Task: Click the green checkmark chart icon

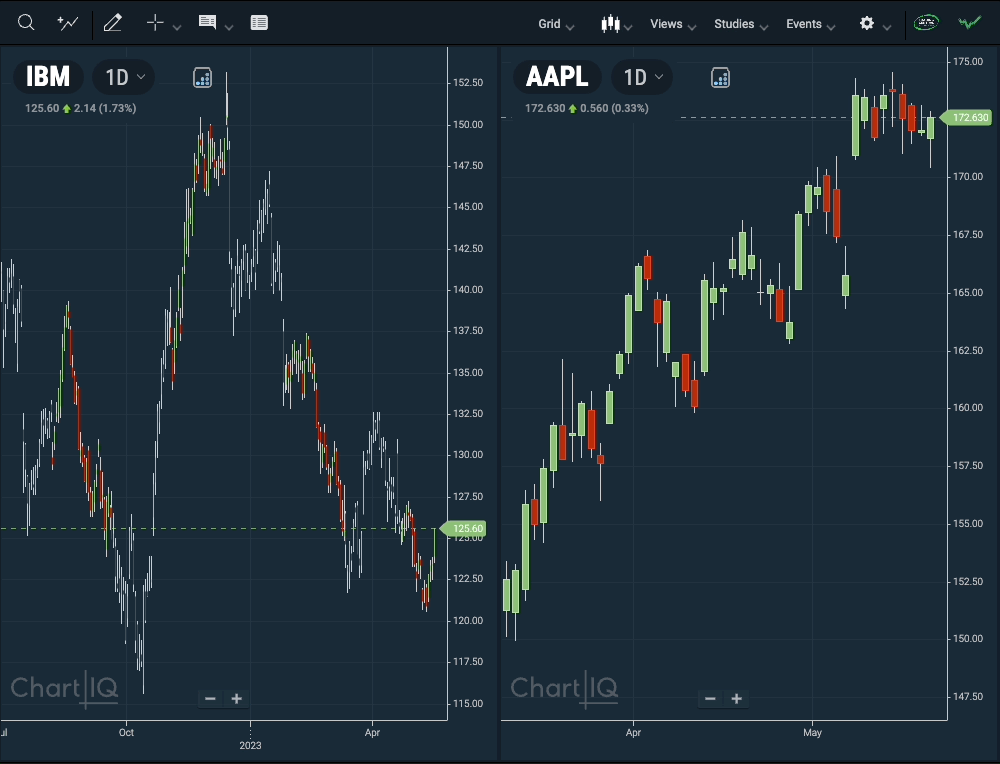Action: click(x=970, y=23)
